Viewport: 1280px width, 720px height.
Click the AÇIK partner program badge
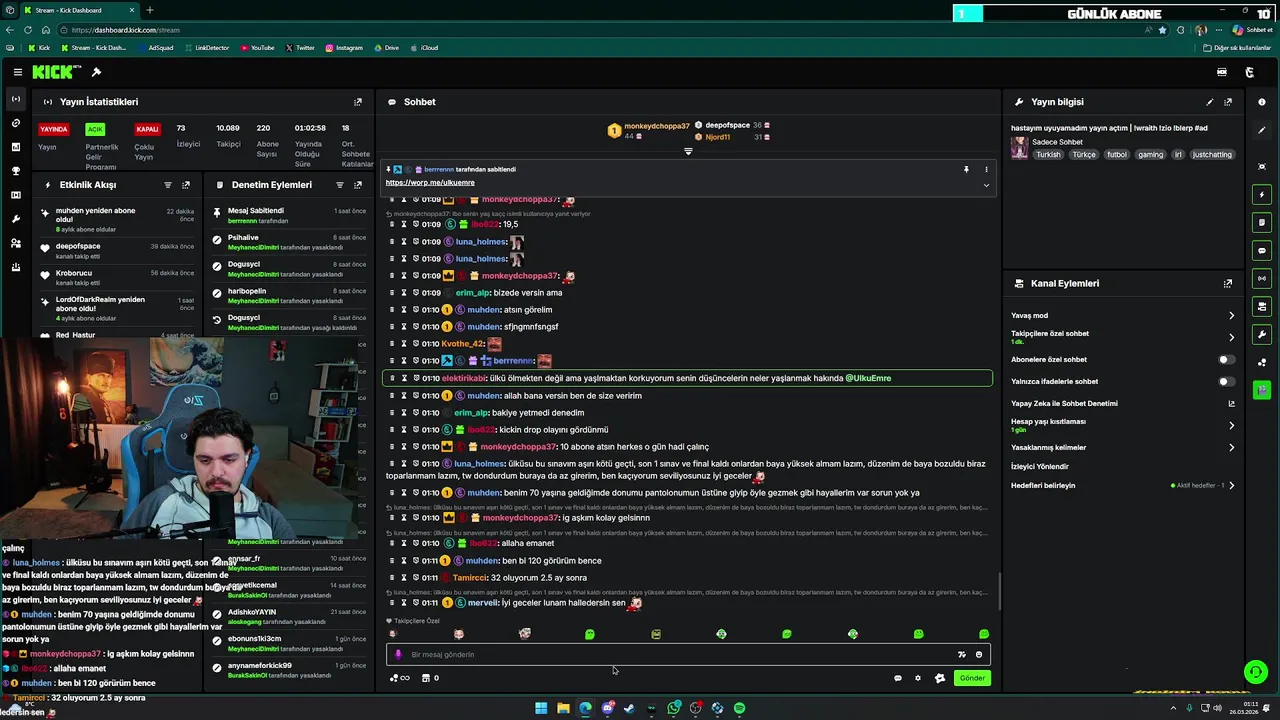click(x=95, y=129)
